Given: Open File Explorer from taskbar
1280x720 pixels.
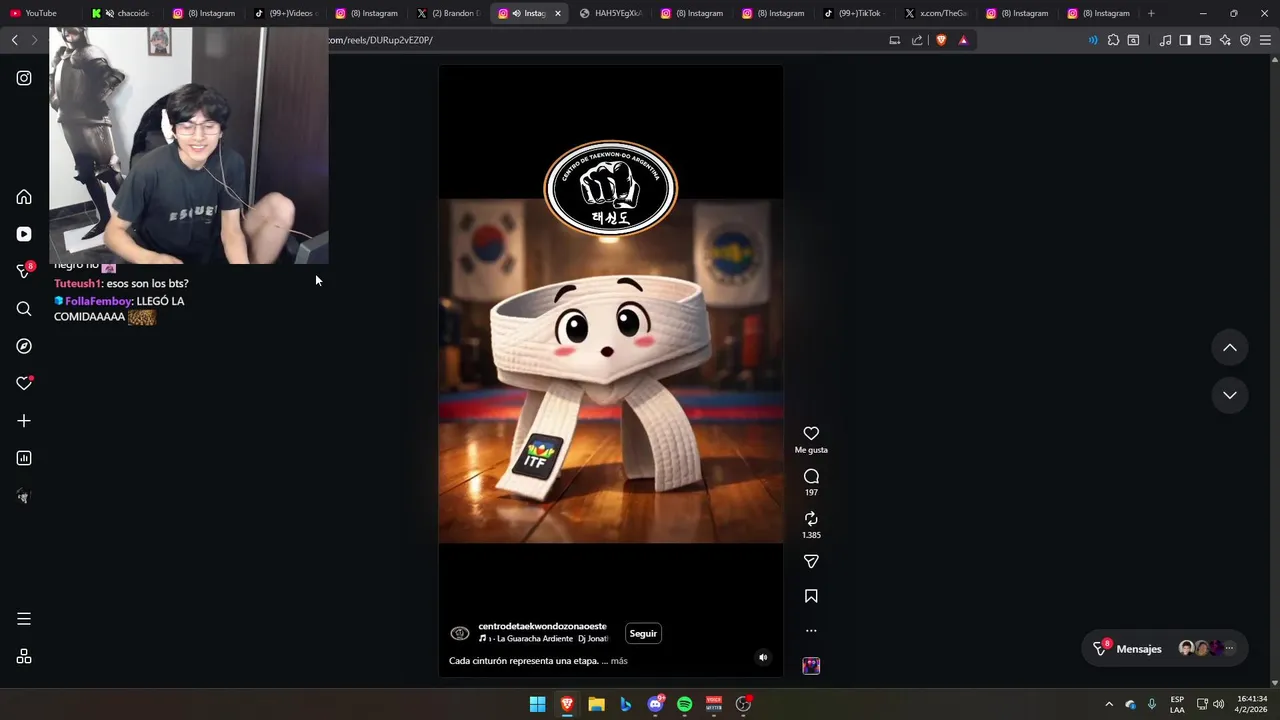Looking at the screenshot, I should coord(596,704).
